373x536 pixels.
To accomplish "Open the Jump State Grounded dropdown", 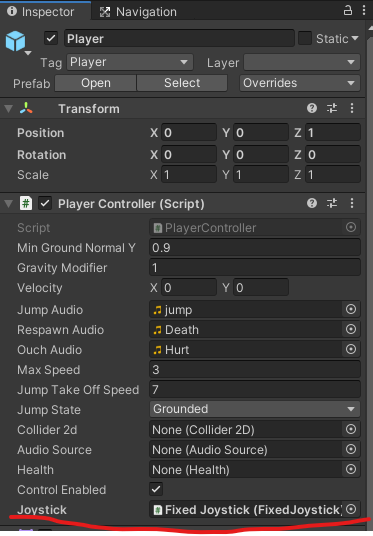I will point(255,409).
